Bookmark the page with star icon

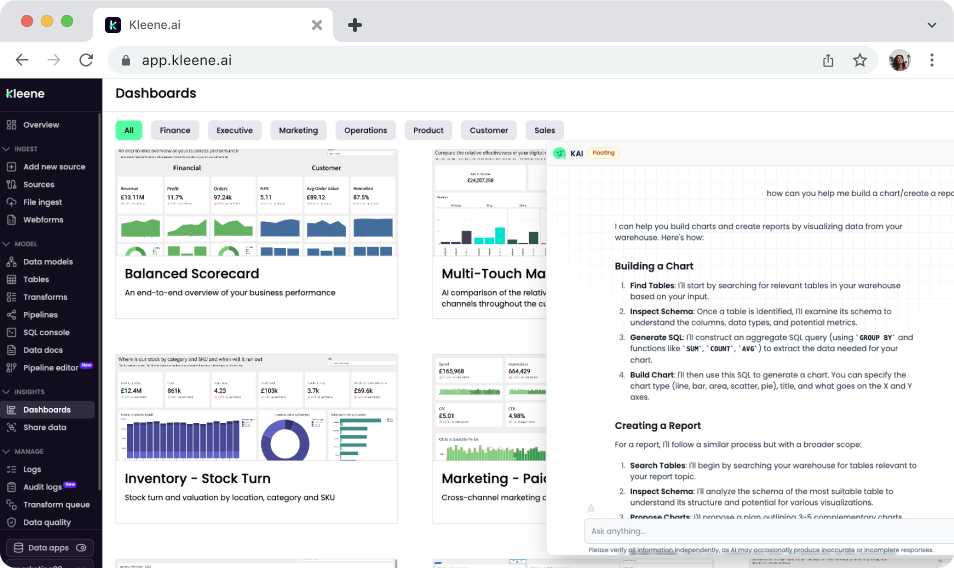859,60
